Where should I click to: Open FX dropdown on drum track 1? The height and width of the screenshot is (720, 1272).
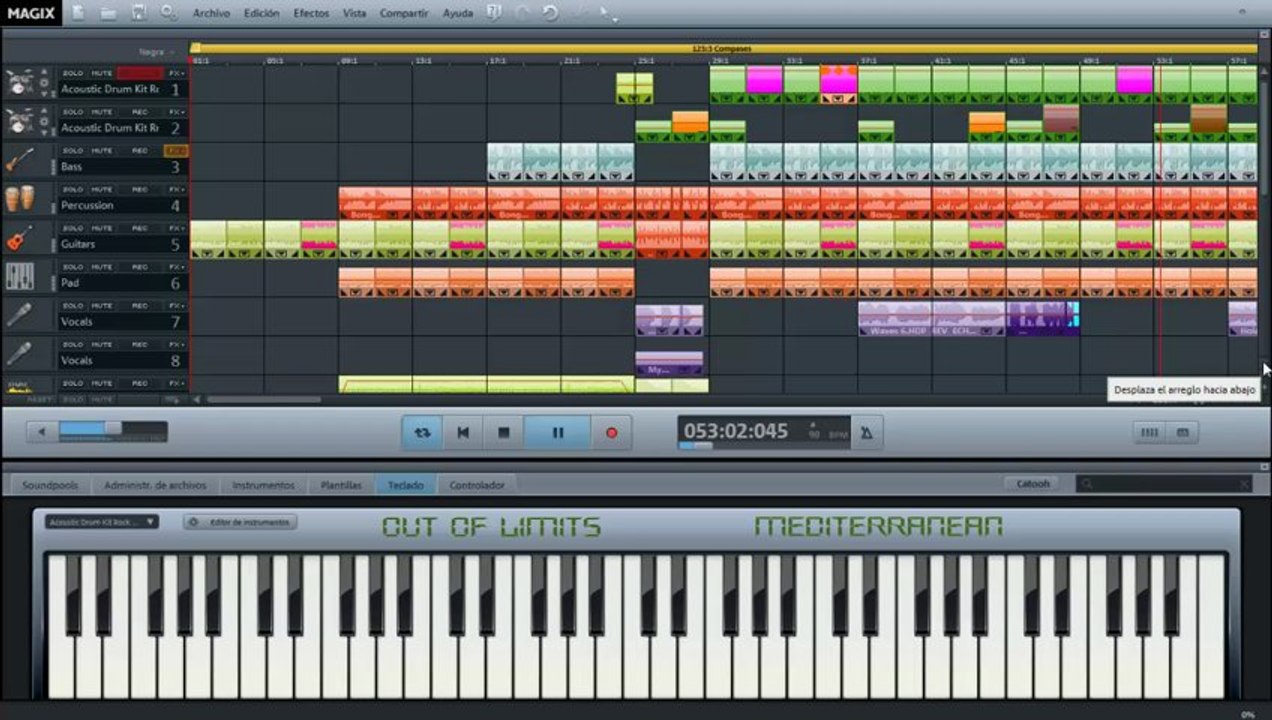pos(176,73)
